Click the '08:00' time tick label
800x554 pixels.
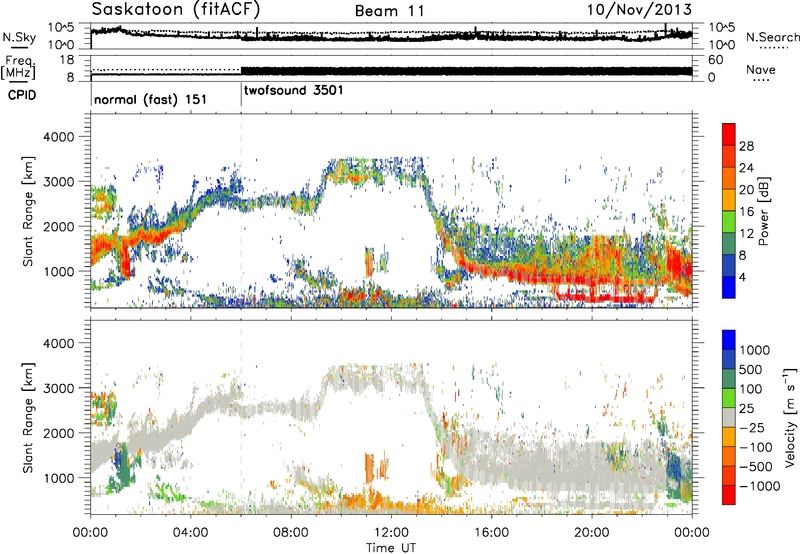pos(291,533)
